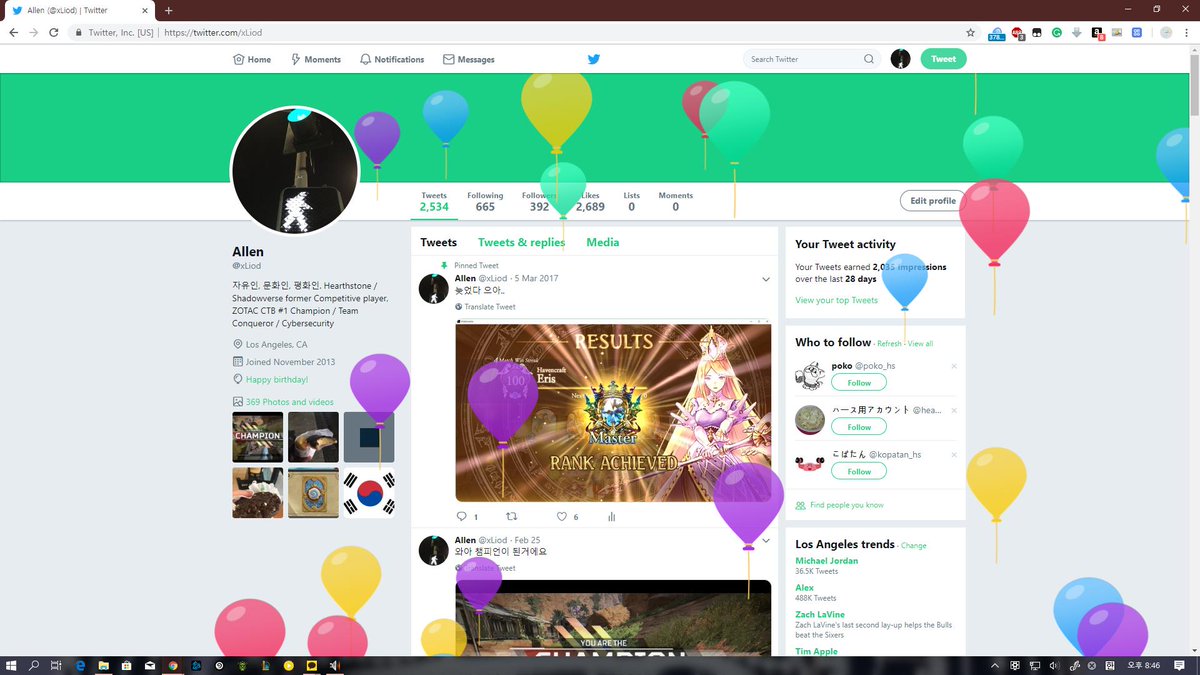Viewport: 1200px width, 675px height.
Task: Open the Korean flag media thumbnail
Action: click(369, 493)
